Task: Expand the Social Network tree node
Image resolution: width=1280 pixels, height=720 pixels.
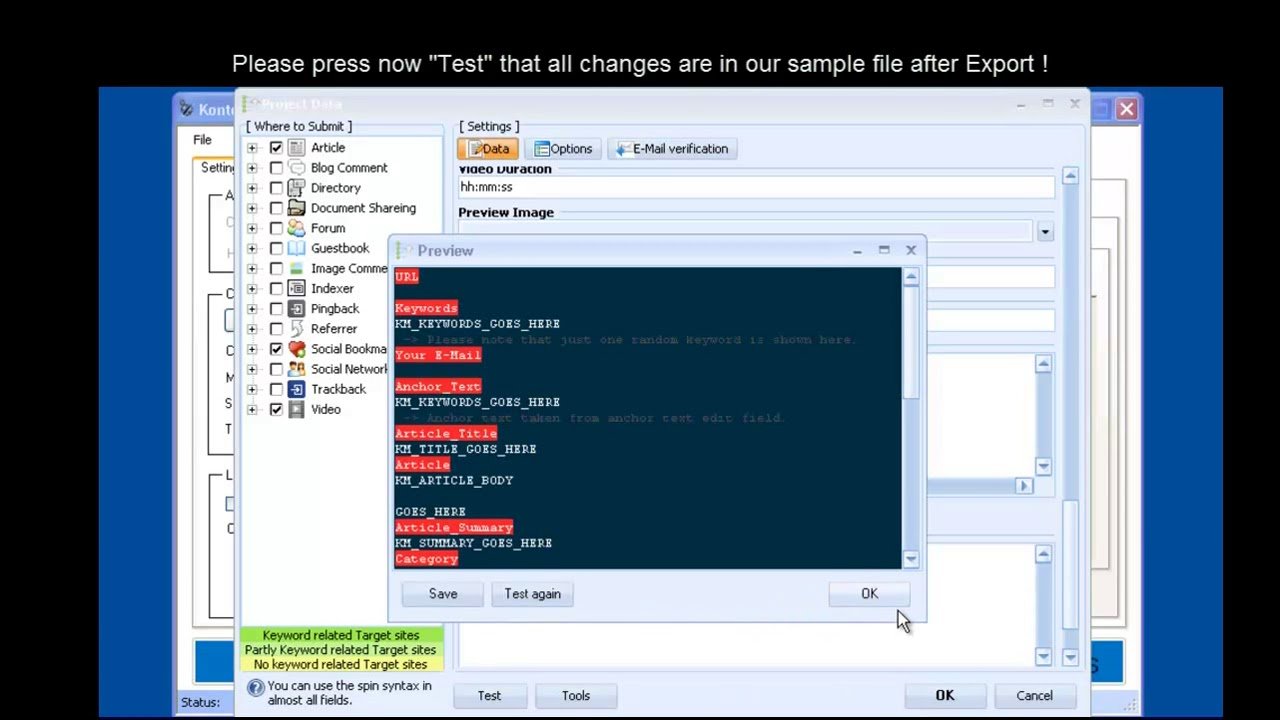Action: pos(252,369)
